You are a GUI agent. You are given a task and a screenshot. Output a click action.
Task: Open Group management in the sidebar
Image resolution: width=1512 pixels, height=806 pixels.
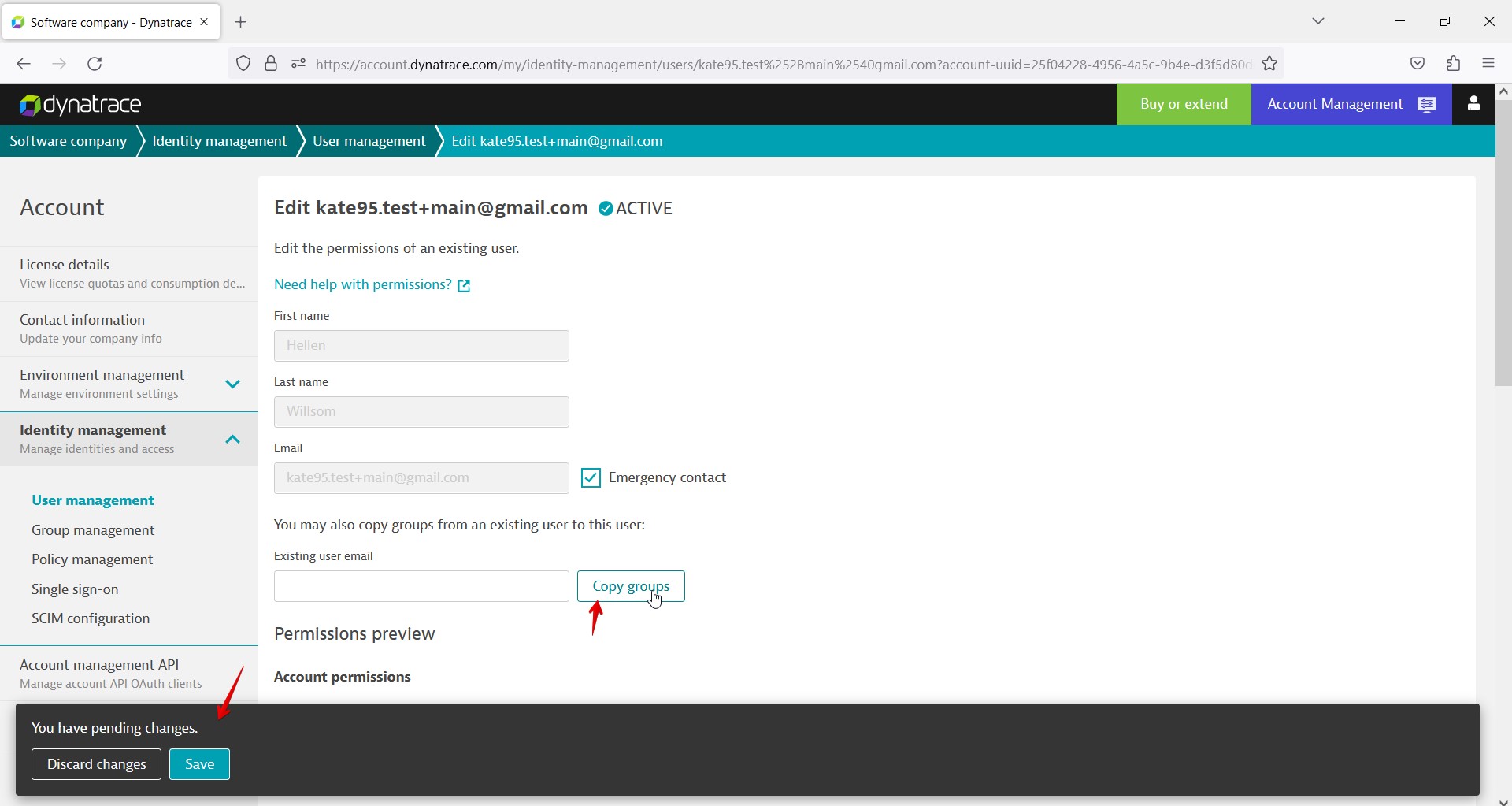coord(93,530)
